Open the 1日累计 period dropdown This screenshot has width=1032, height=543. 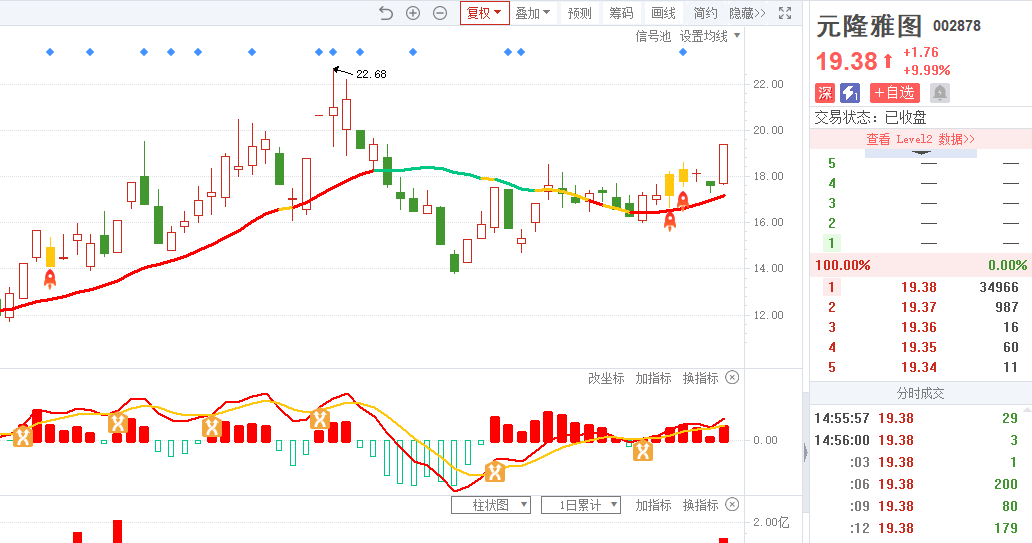581,505
